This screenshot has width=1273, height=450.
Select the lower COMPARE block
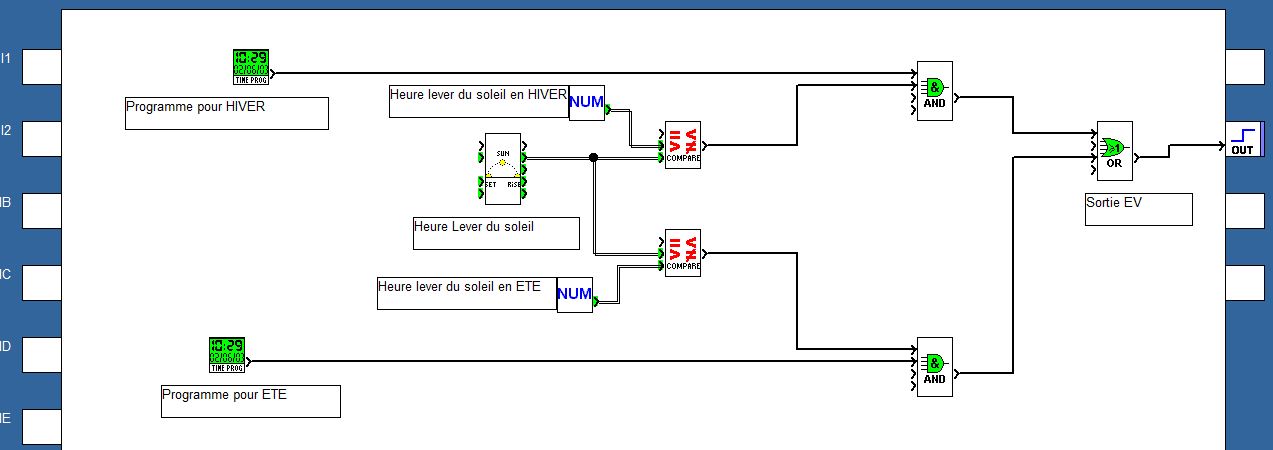click(683, 253)
